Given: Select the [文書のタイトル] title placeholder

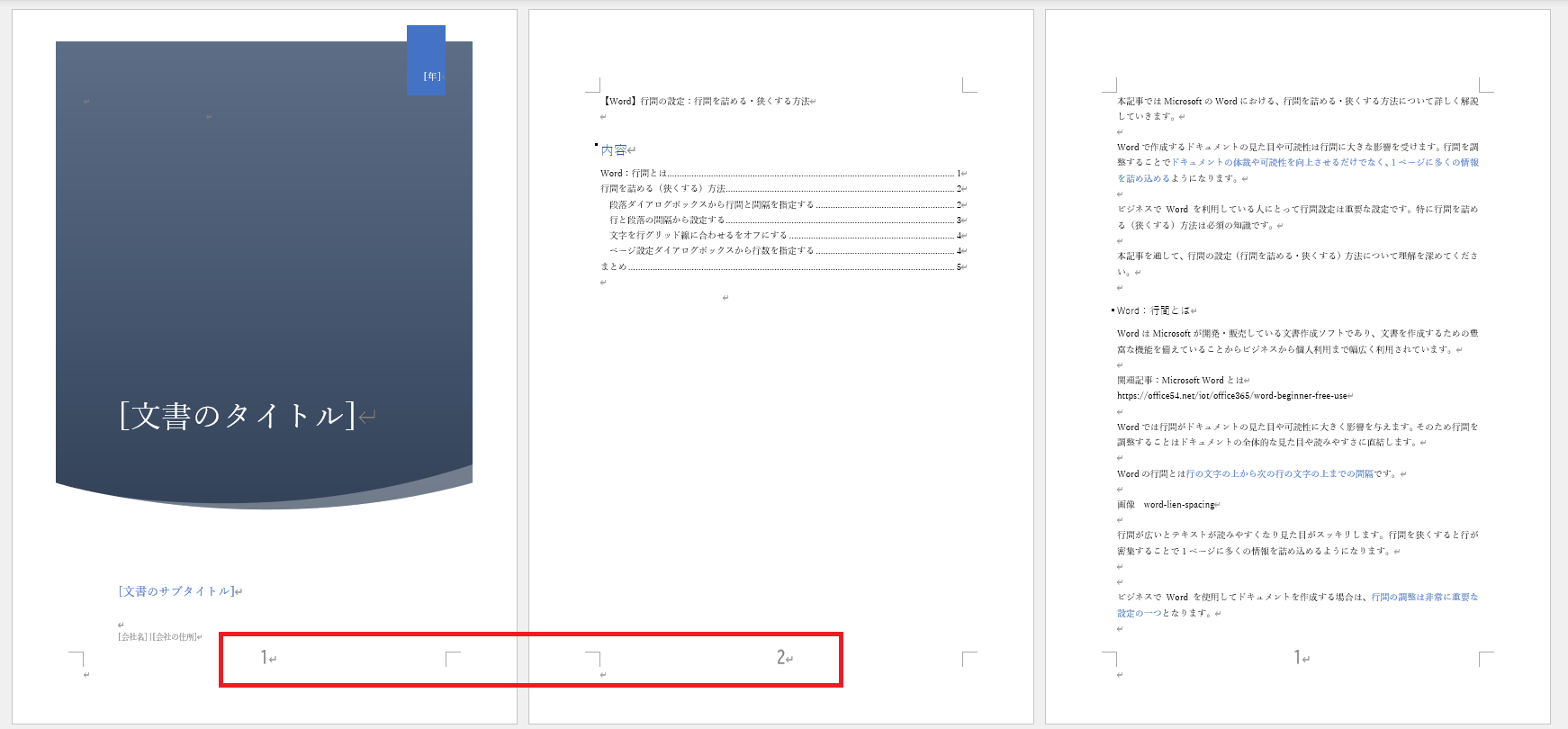Looking at the screenshot, I should pos(238,416).
